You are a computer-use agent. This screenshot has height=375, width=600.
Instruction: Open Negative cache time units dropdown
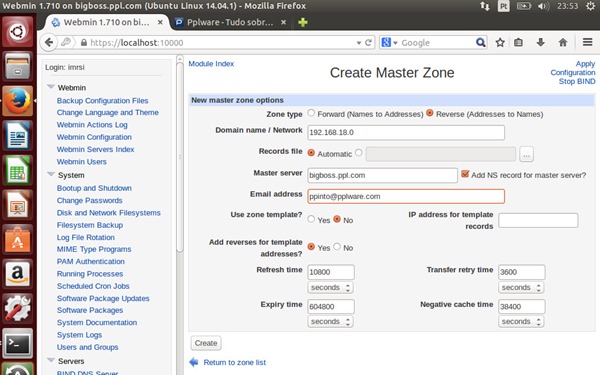(x=521, y=321)
